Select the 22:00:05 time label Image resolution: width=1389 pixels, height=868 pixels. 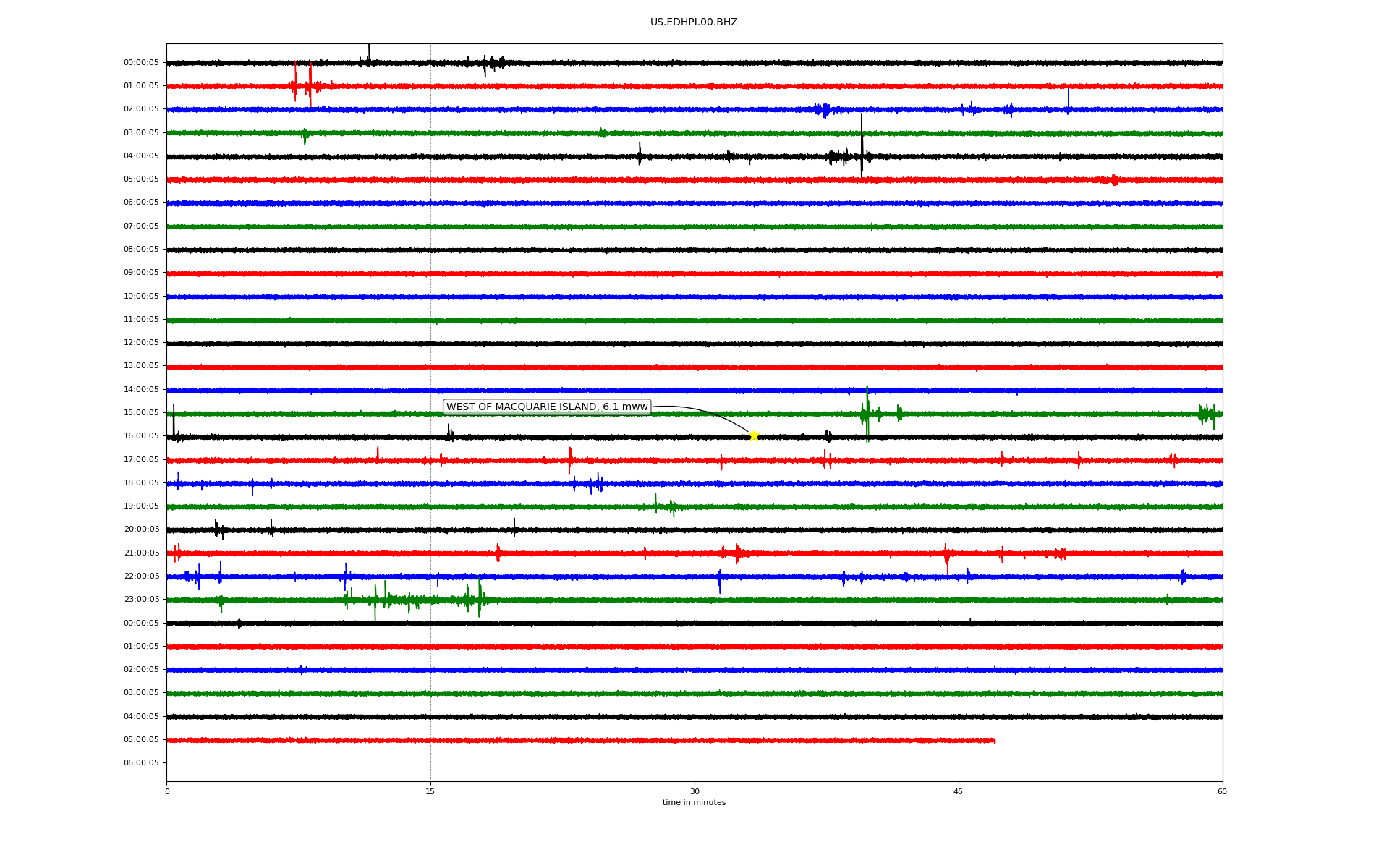pos(141,576)
